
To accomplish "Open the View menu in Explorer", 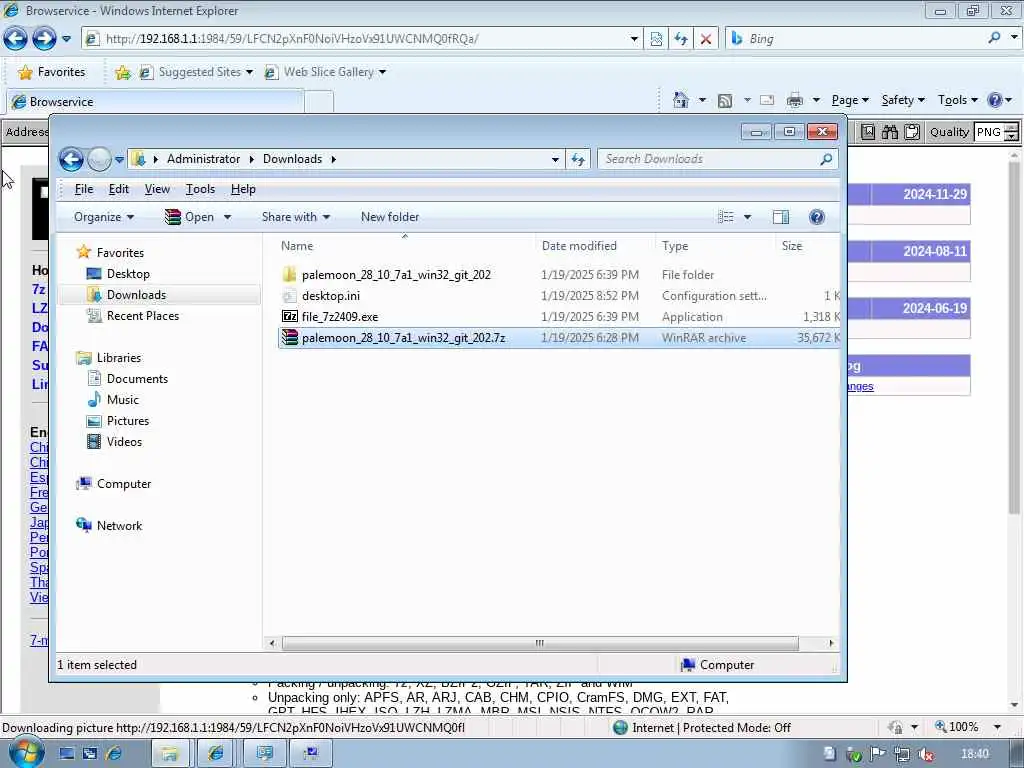I will [157, 189].
